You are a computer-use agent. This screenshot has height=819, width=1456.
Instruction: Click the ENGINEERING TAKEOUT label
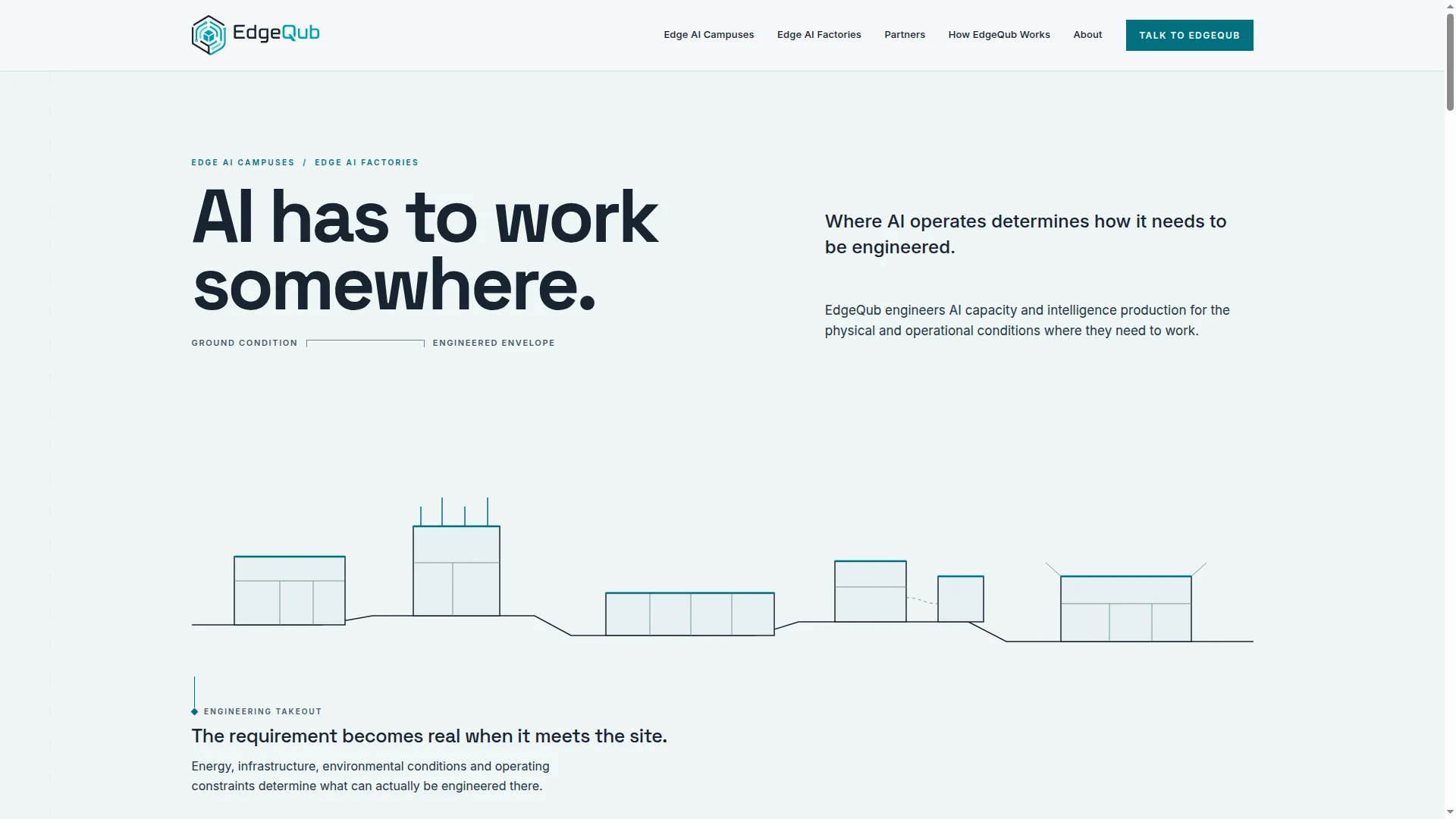[x=262, y=711]
